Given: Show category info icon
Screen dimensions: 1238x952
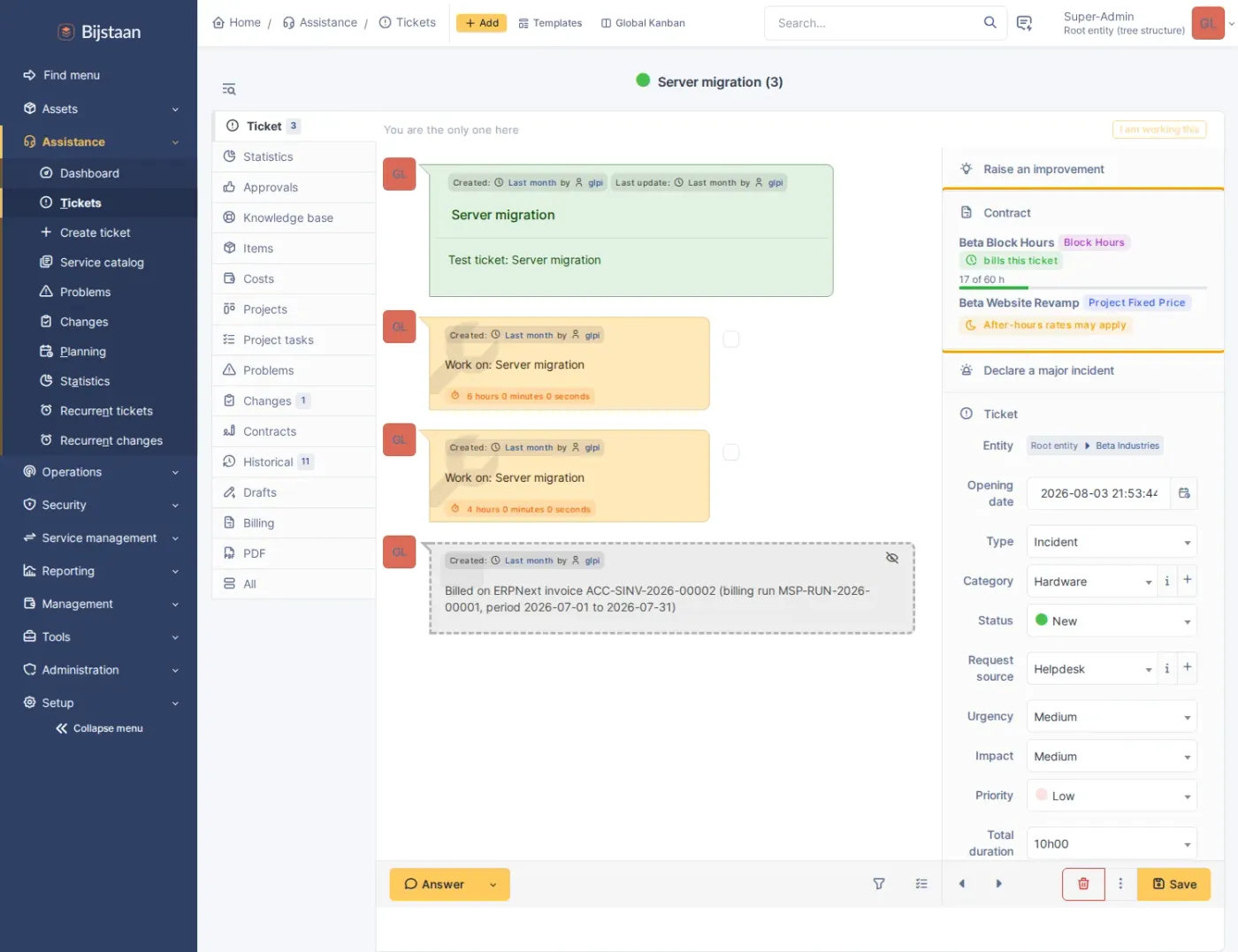Looking at the screenshot, I should 1167,581.
